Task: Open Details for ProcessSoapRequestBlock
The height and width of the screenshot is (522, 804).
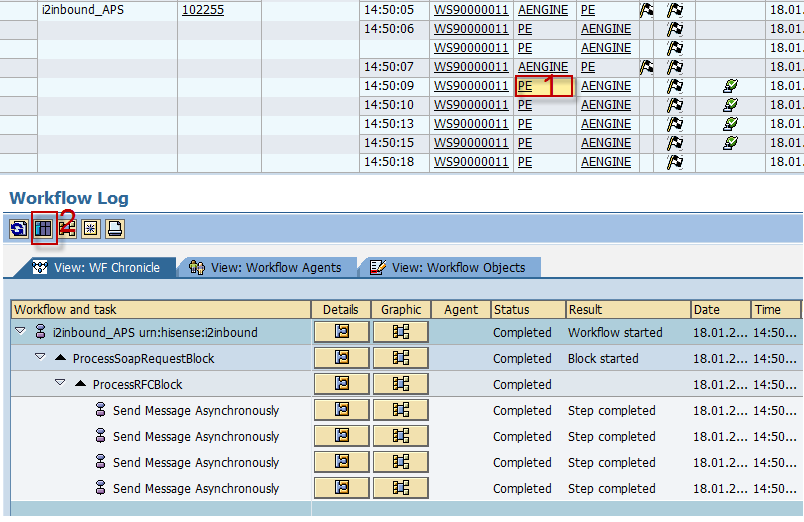Action: click(341, 358)
